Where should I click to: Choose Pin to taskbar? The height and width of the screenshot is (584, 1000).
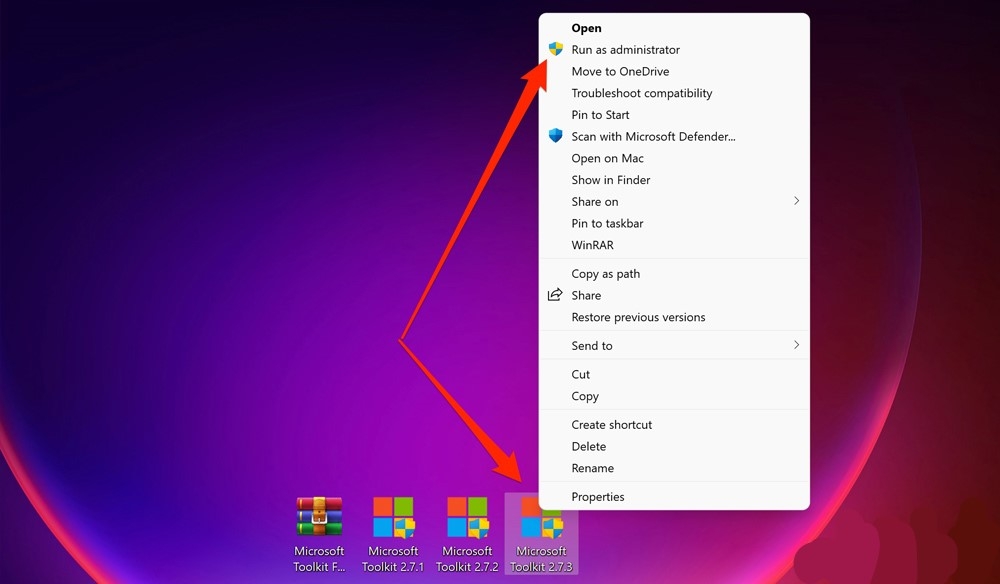674,223
